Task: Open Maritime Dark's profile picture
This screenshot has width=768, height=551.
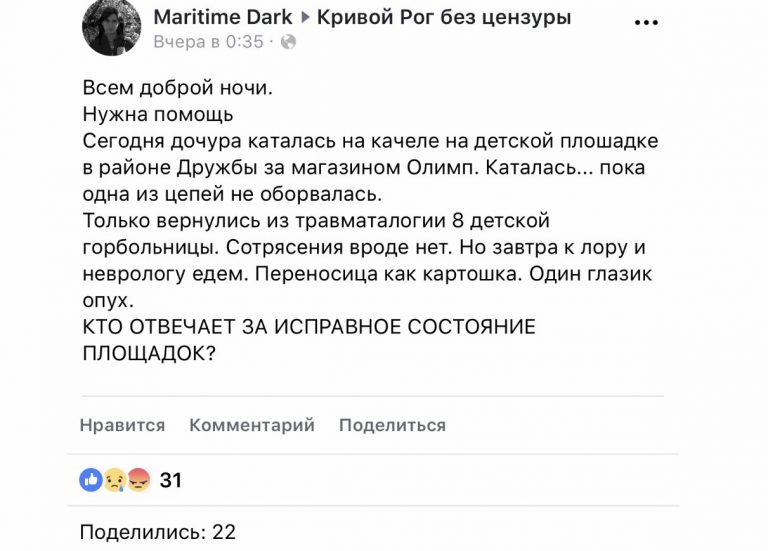Action: 111,27
